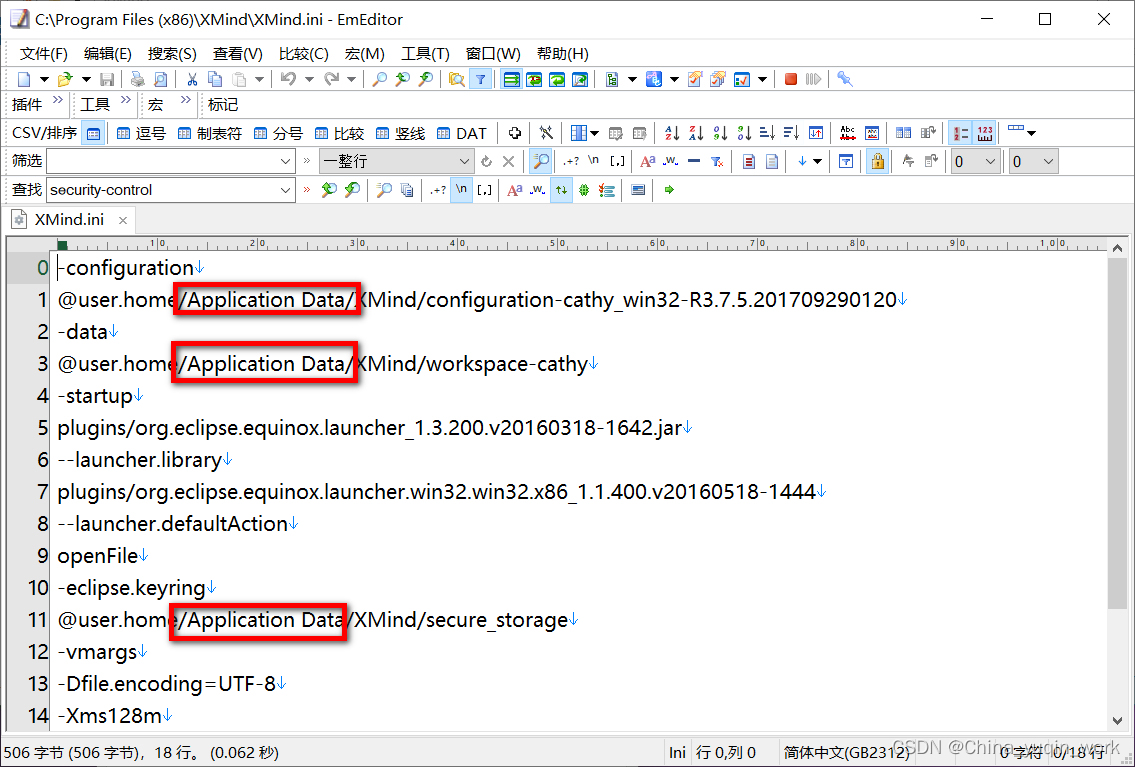The height and width of the screenshot is (767, 1135).
Task: Click the 制表符 tab-separated button
Action: (x=210, y=133)
